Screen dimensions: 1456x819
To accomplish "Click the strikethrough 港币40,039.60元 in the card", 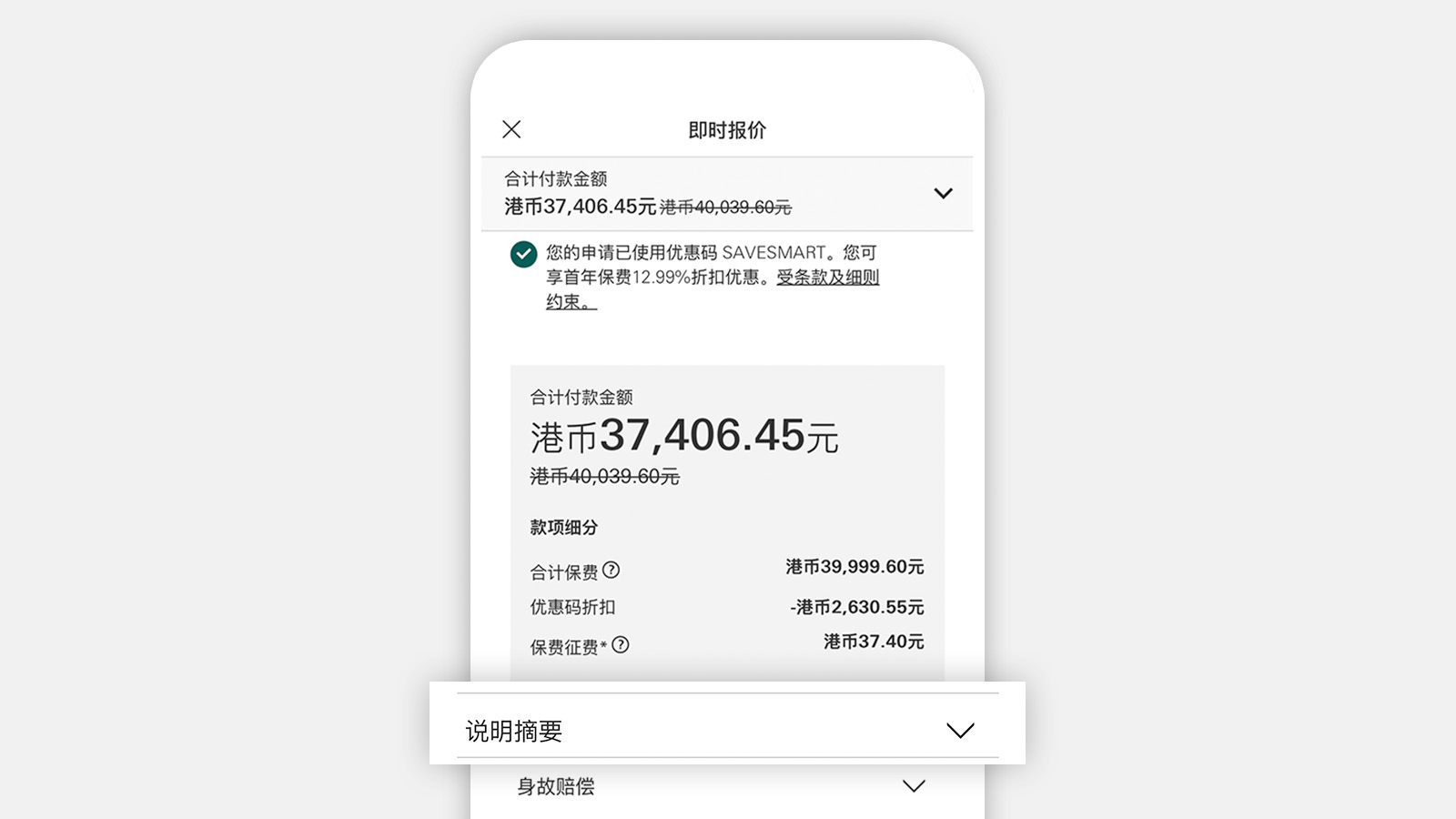I will [x=605, y=476].
